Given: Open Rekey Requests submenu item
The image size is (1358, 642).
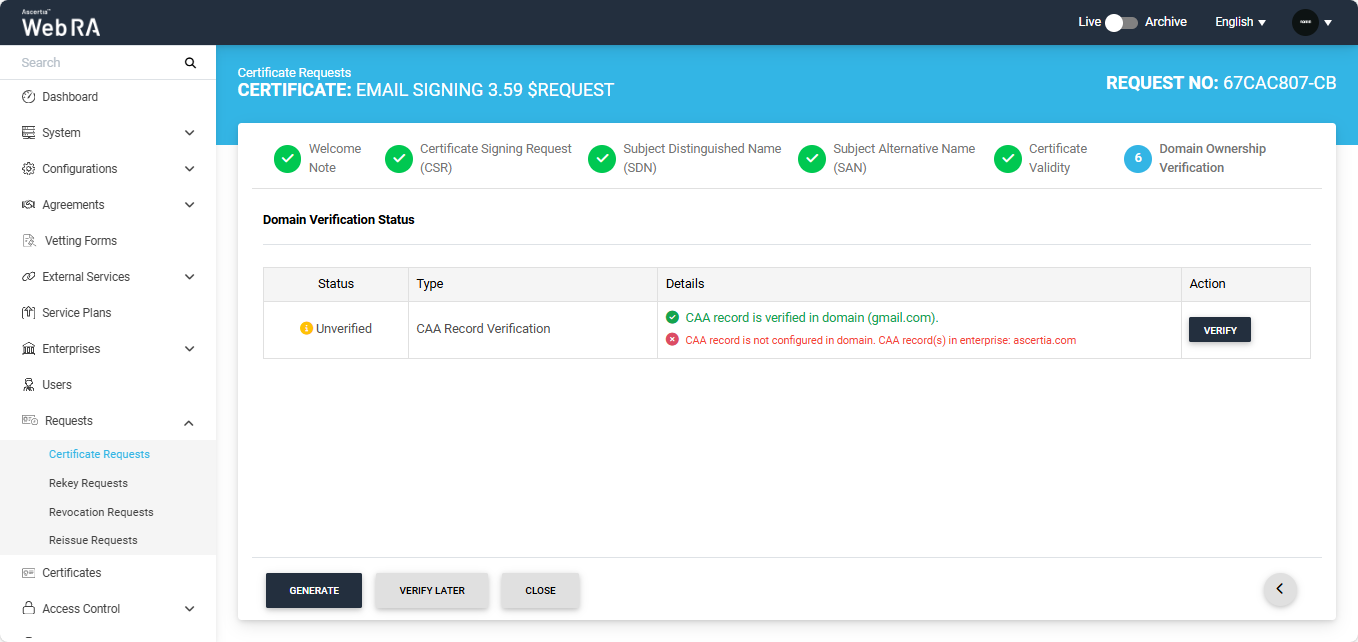Looking at the screenshot, I should pyautogui.click(x=88, y=483).
